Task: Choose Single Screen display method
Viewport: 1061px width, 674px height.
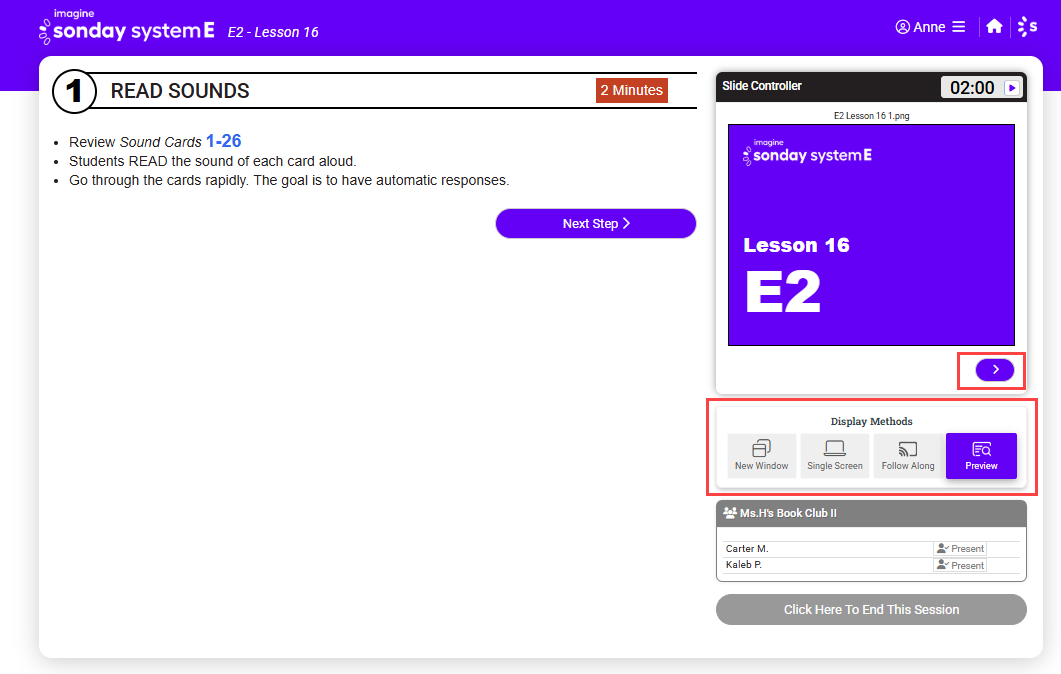Action: (x=834, y=456)
